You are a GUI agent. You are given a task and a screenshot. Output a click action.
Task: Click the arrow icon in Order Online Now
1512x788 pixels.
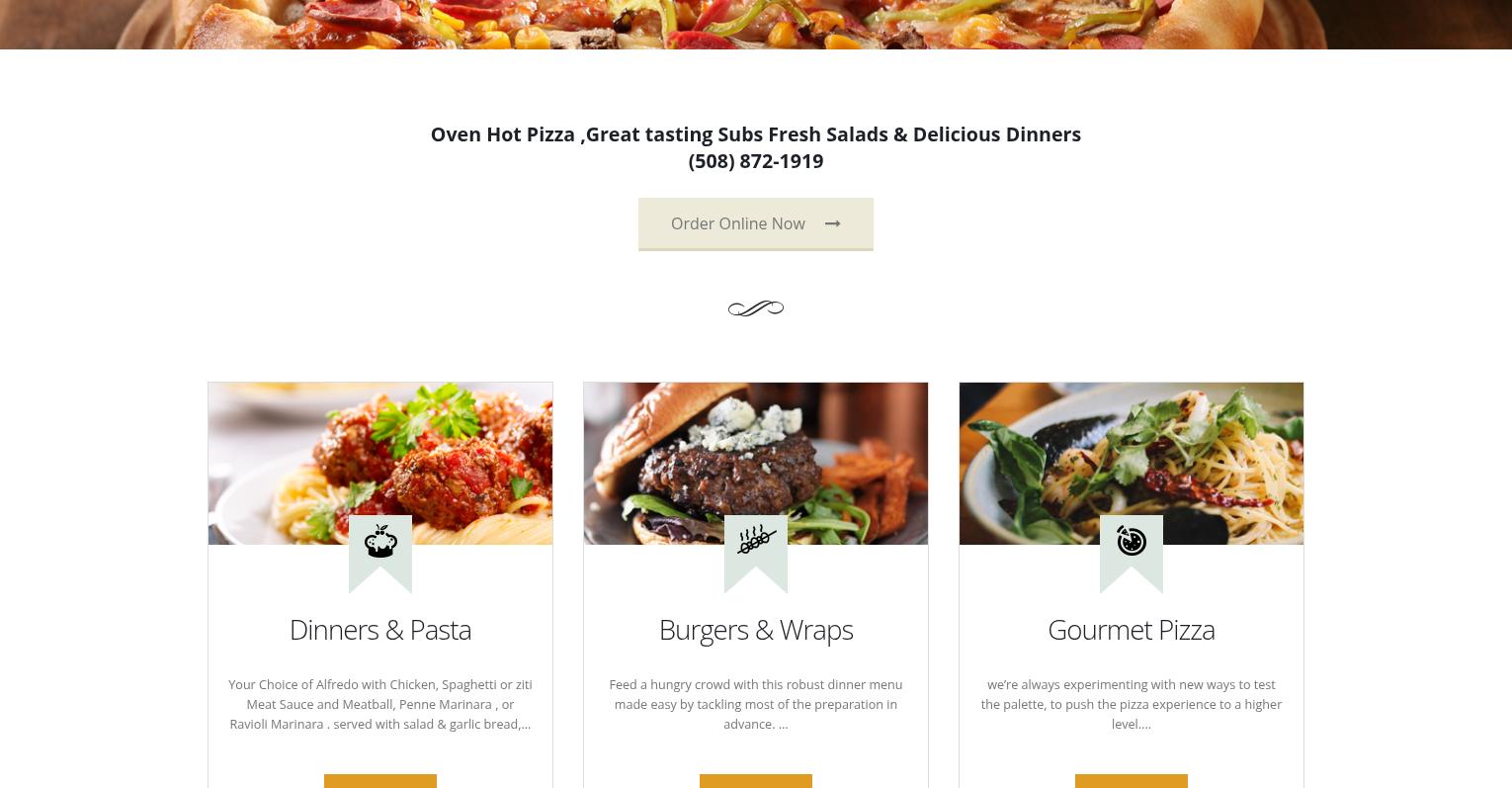pos(832,223)
